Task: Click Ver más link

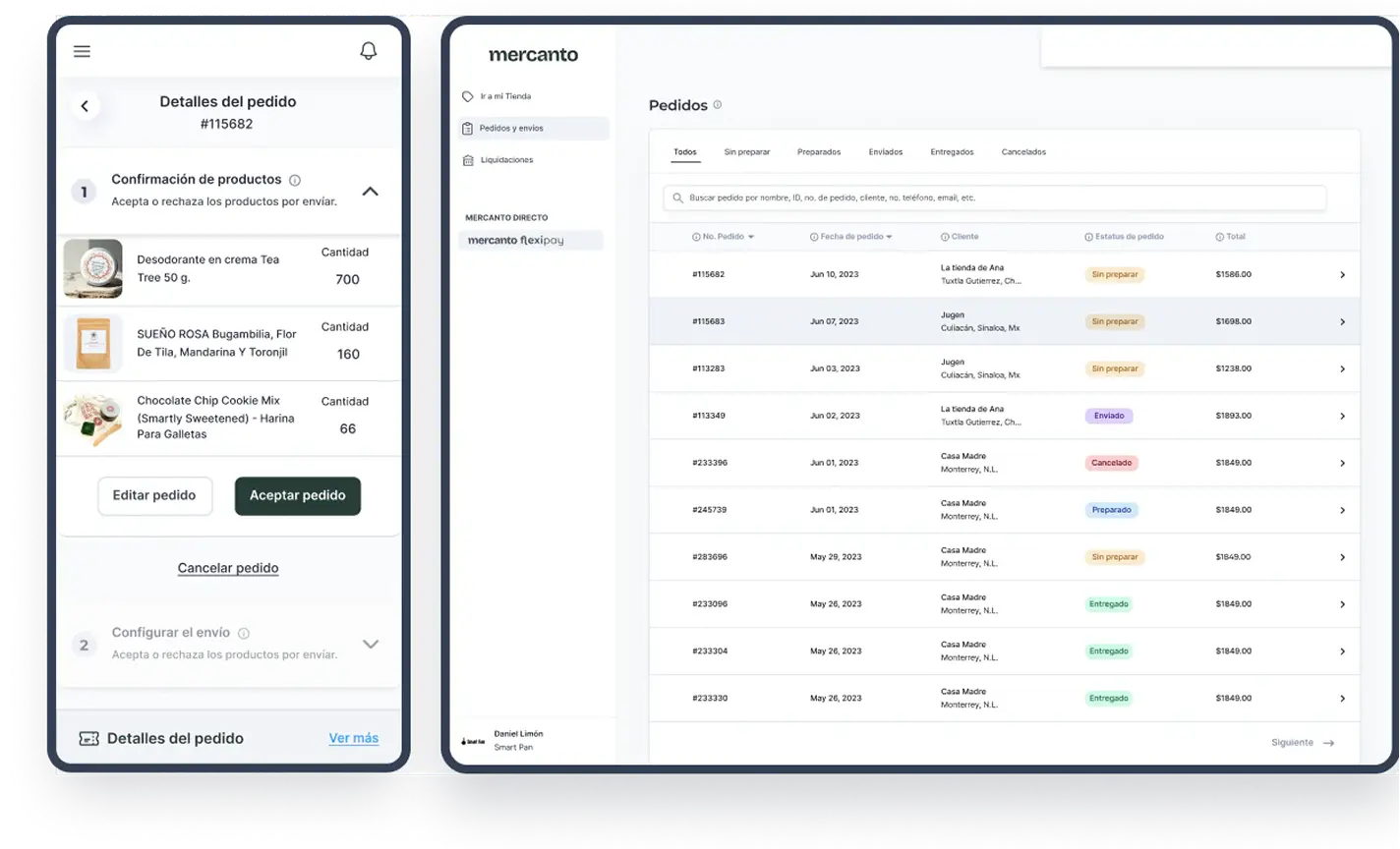Action: [354, 738]
